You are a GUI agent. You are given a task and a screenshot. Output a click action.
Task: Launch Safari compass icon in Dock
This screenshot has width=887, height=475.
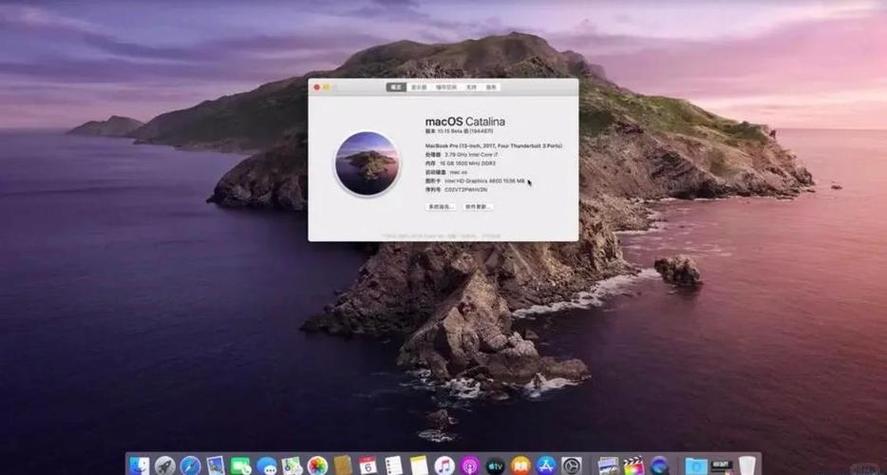191,466
